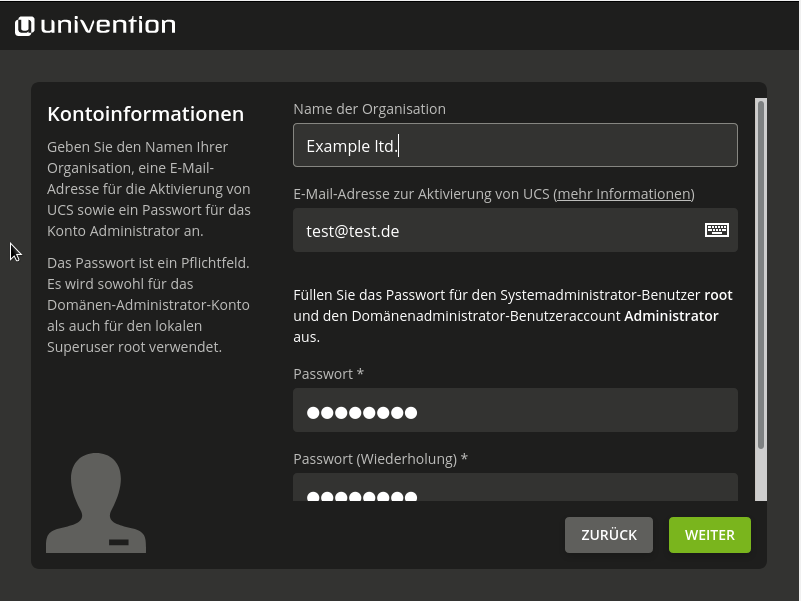Focus the Name der Organisation field

(515, 145)
